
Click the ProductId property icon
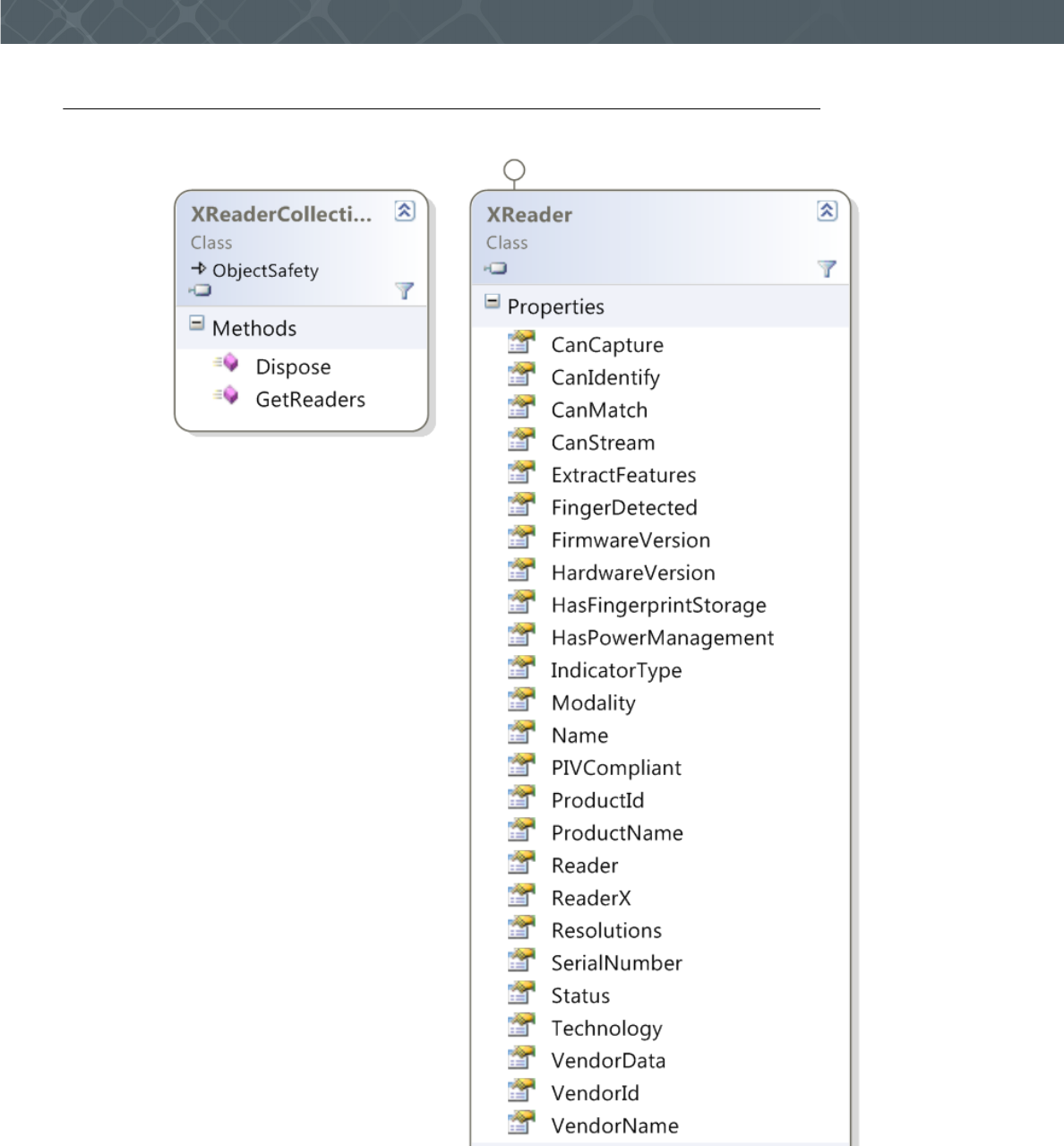tap(521, 797)
